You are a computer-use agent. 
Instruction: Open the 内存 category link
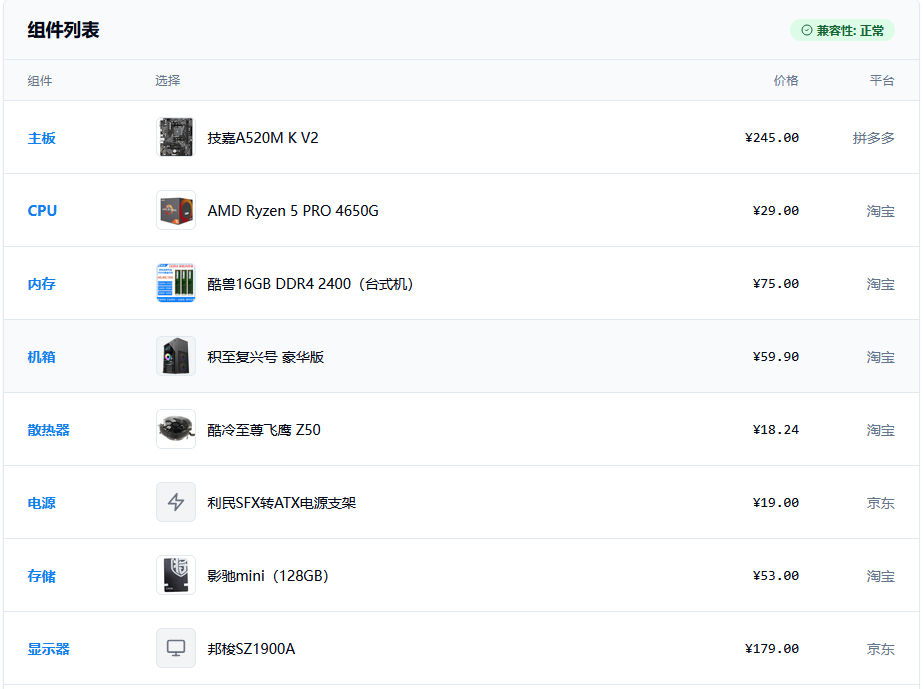pos(42,284)
